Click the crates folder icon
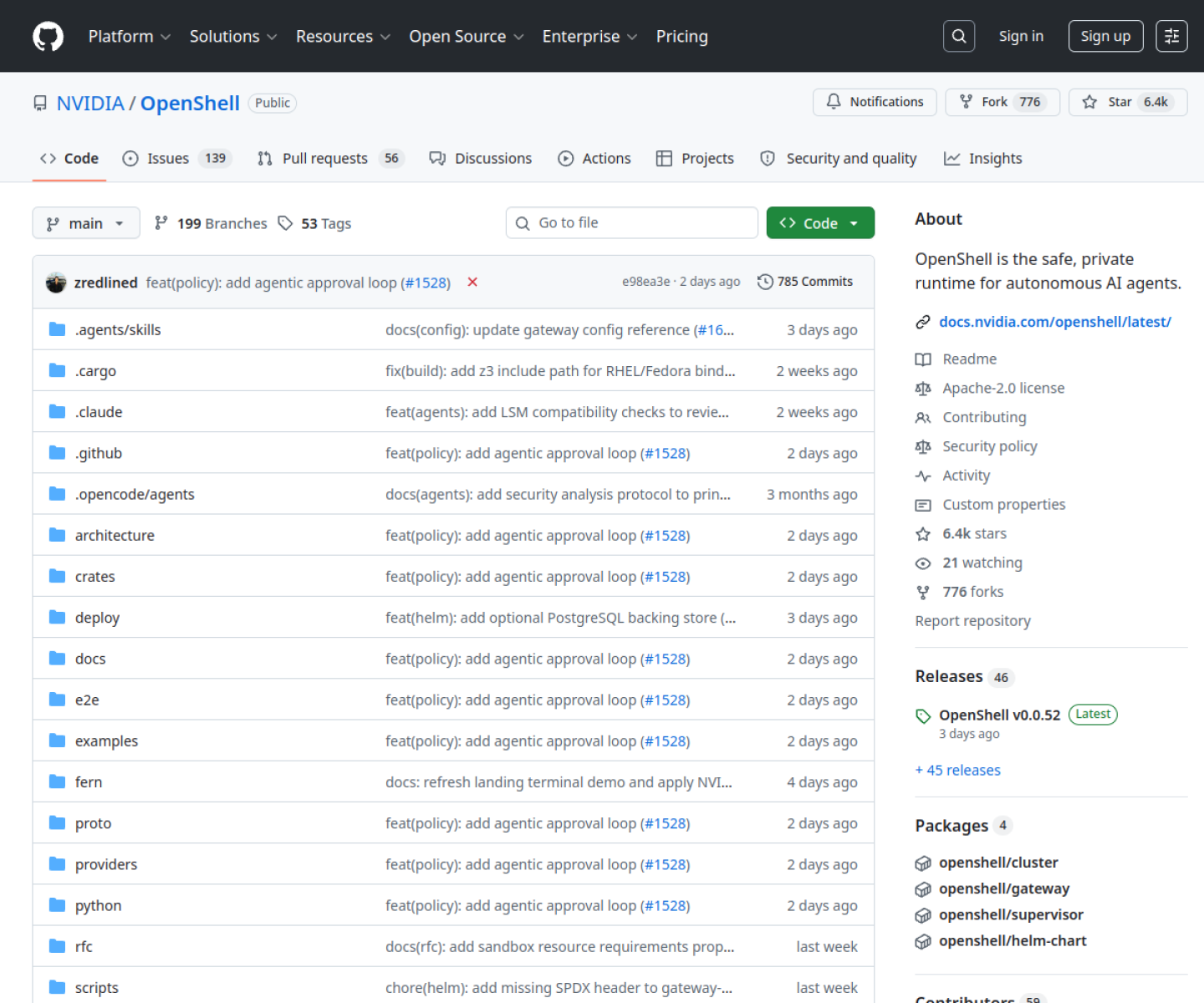The image size is (1204, 1003). (x=57, y=576)
